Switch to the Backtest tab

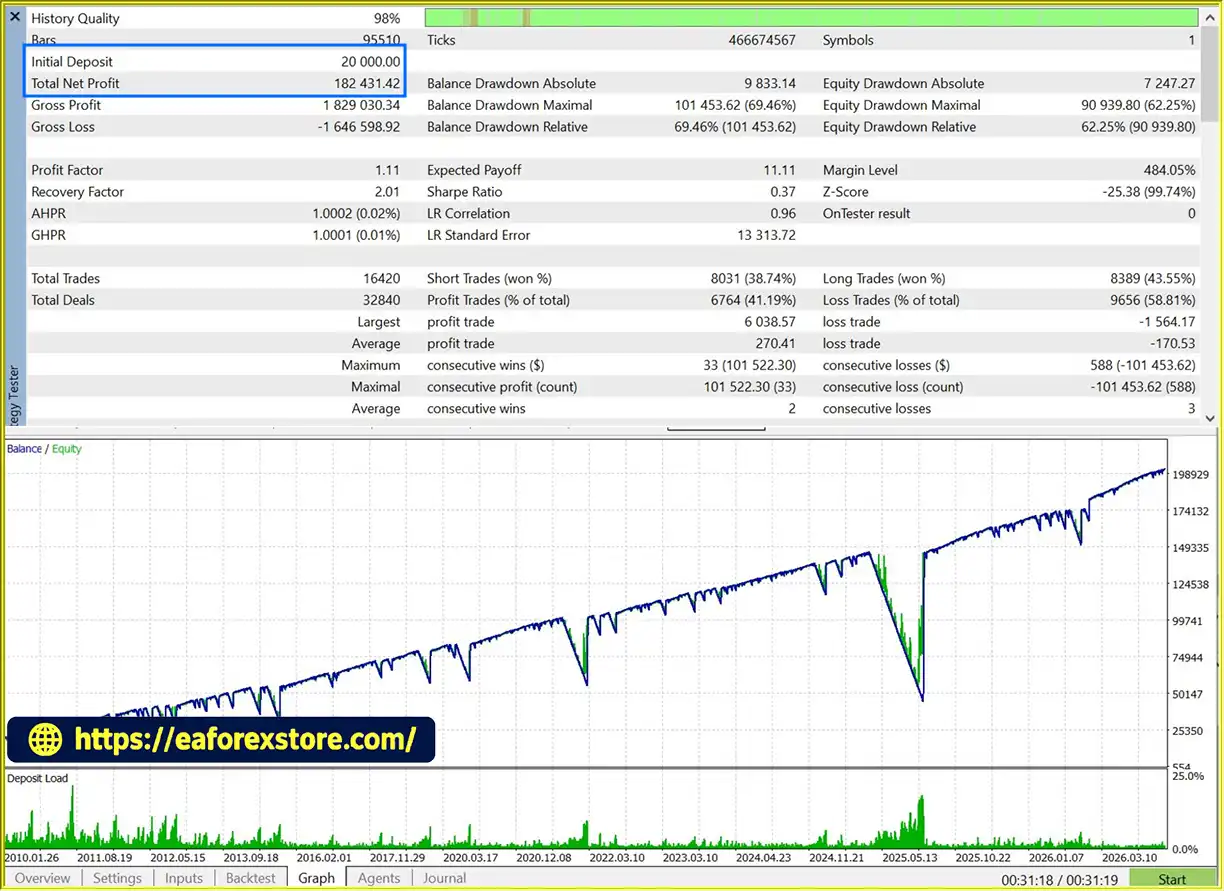click(x=250, y=878)
